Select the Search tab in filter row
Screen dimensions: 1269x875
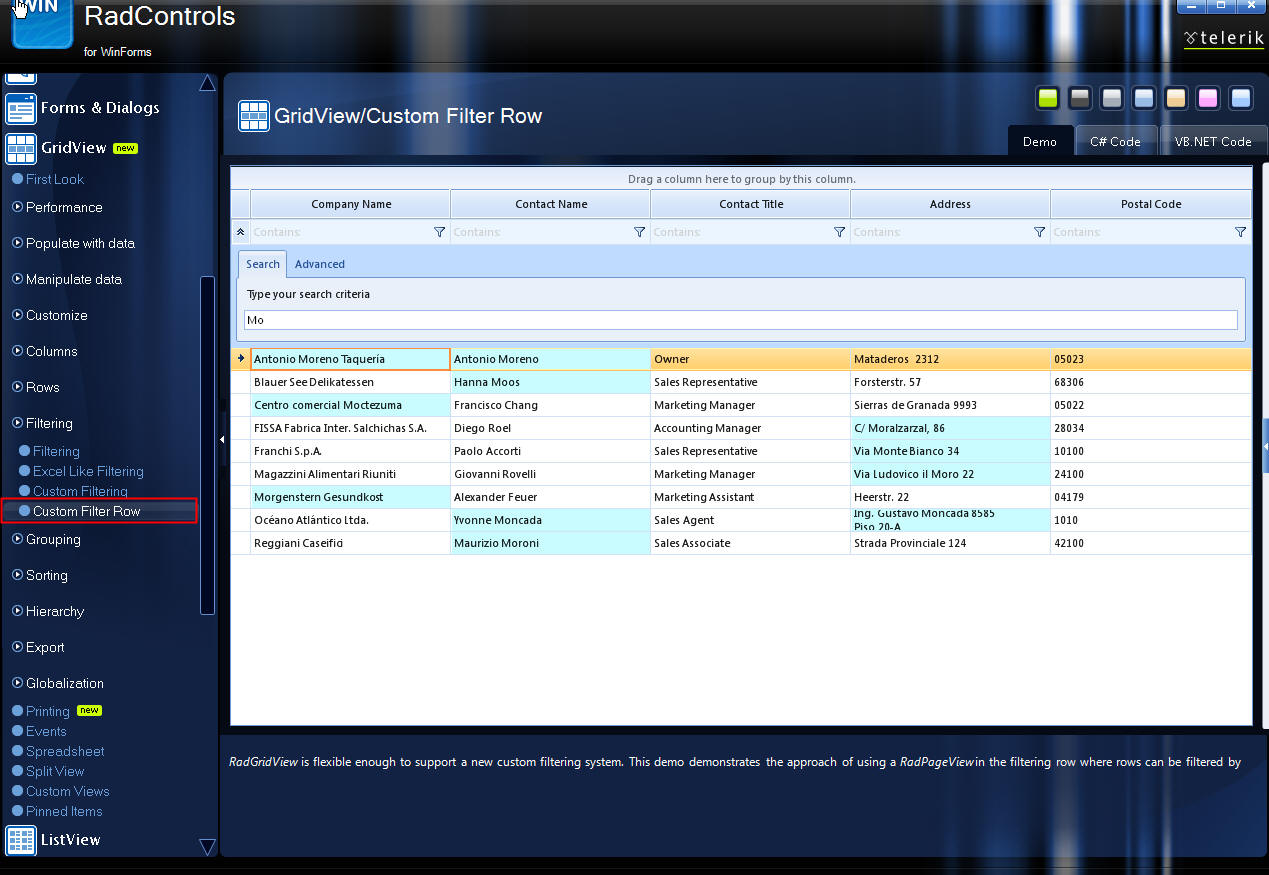click(263, 264)
